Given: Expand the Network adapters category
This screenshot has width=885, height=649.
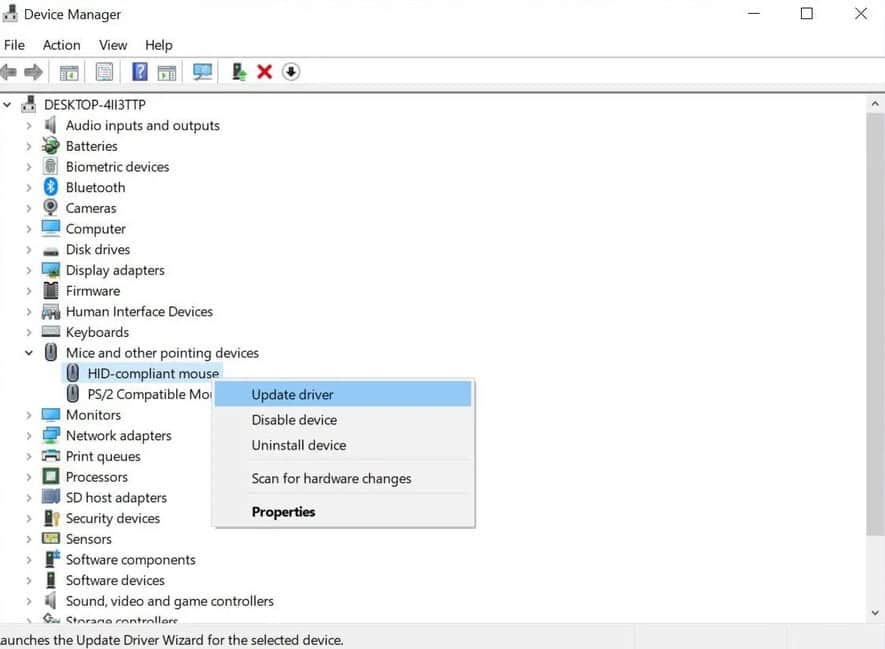Looking at the screenshot, I should point(28,435).
